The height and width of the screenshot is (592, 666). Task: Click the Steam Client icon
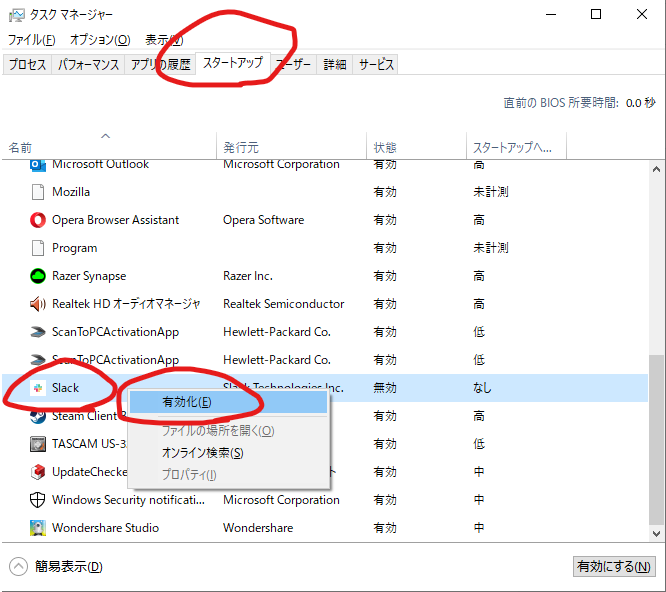coord(38,416)
